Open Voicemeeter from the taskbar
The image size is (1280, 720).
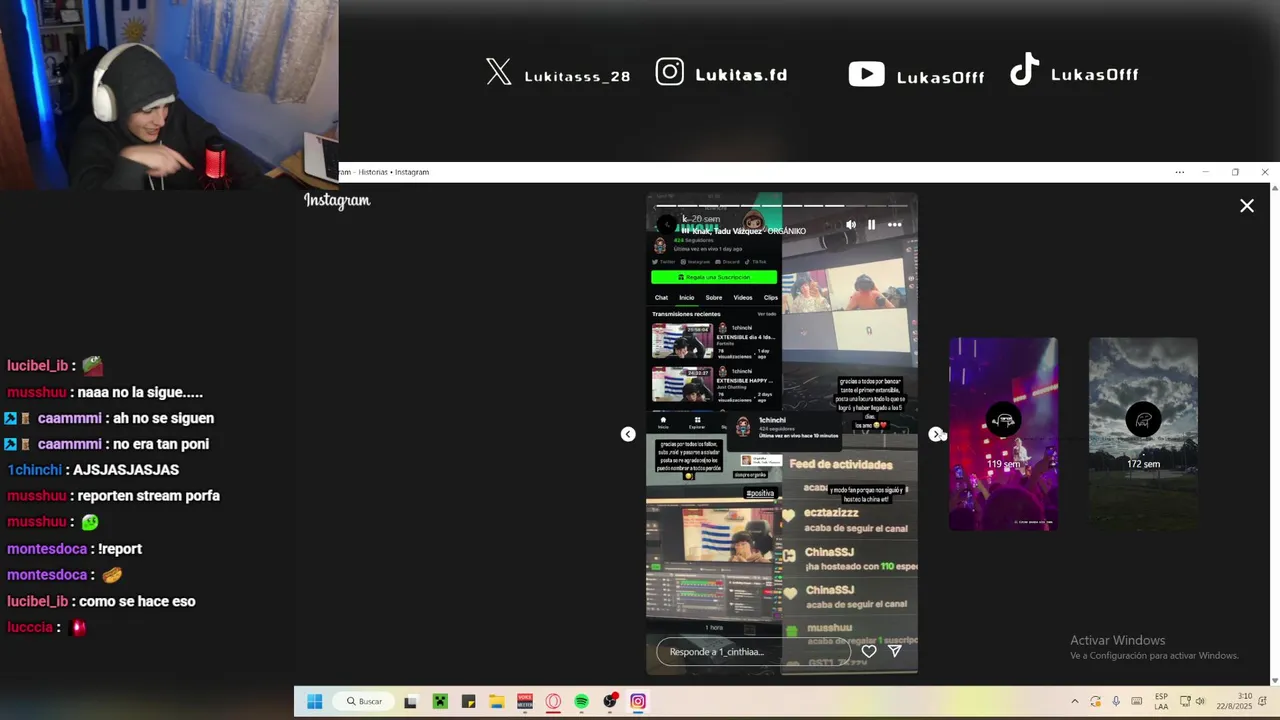525,701
